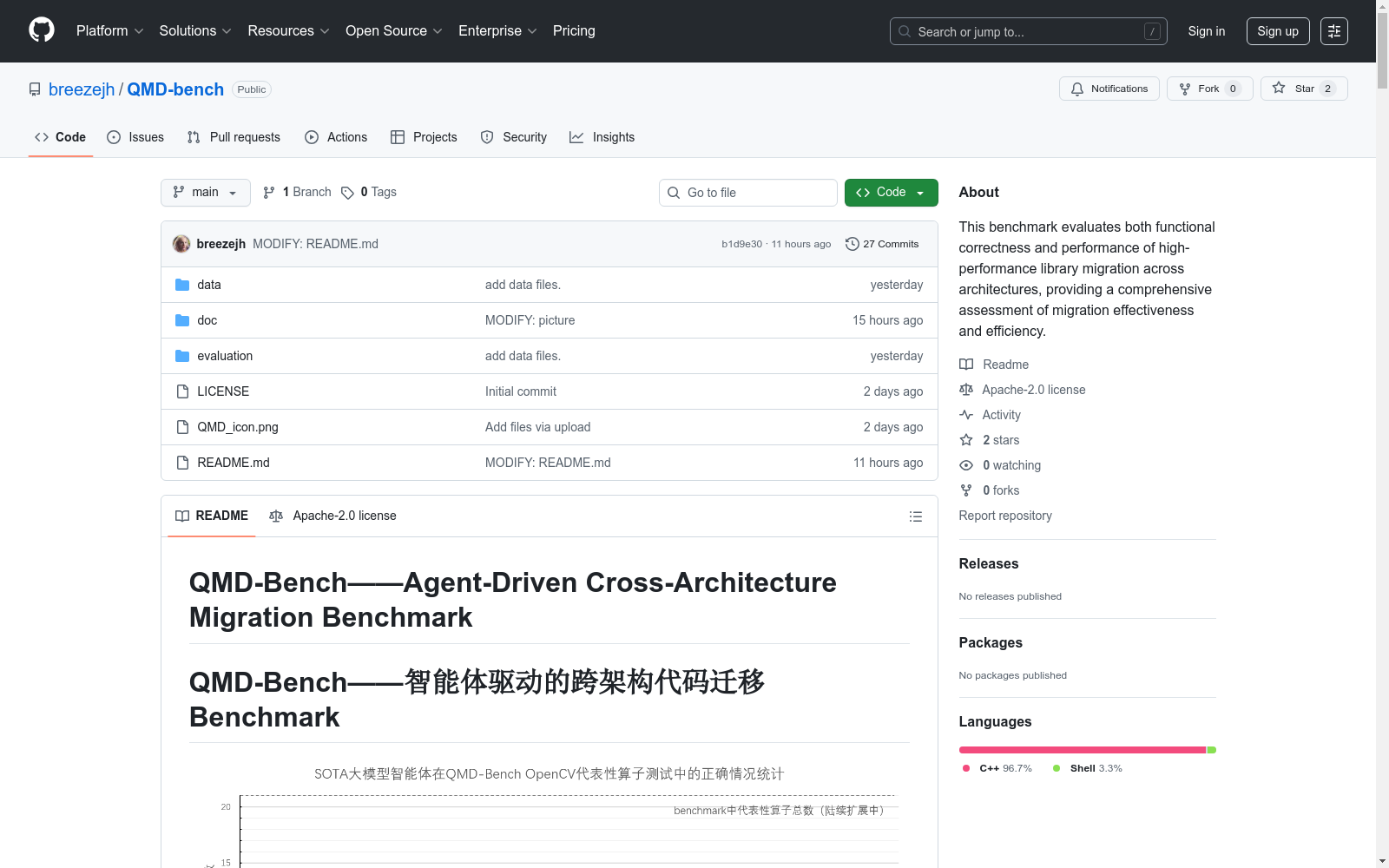Screen dimensions: 1389x868
Task: Expand the Enterprise menu
Action: point(498,31)
